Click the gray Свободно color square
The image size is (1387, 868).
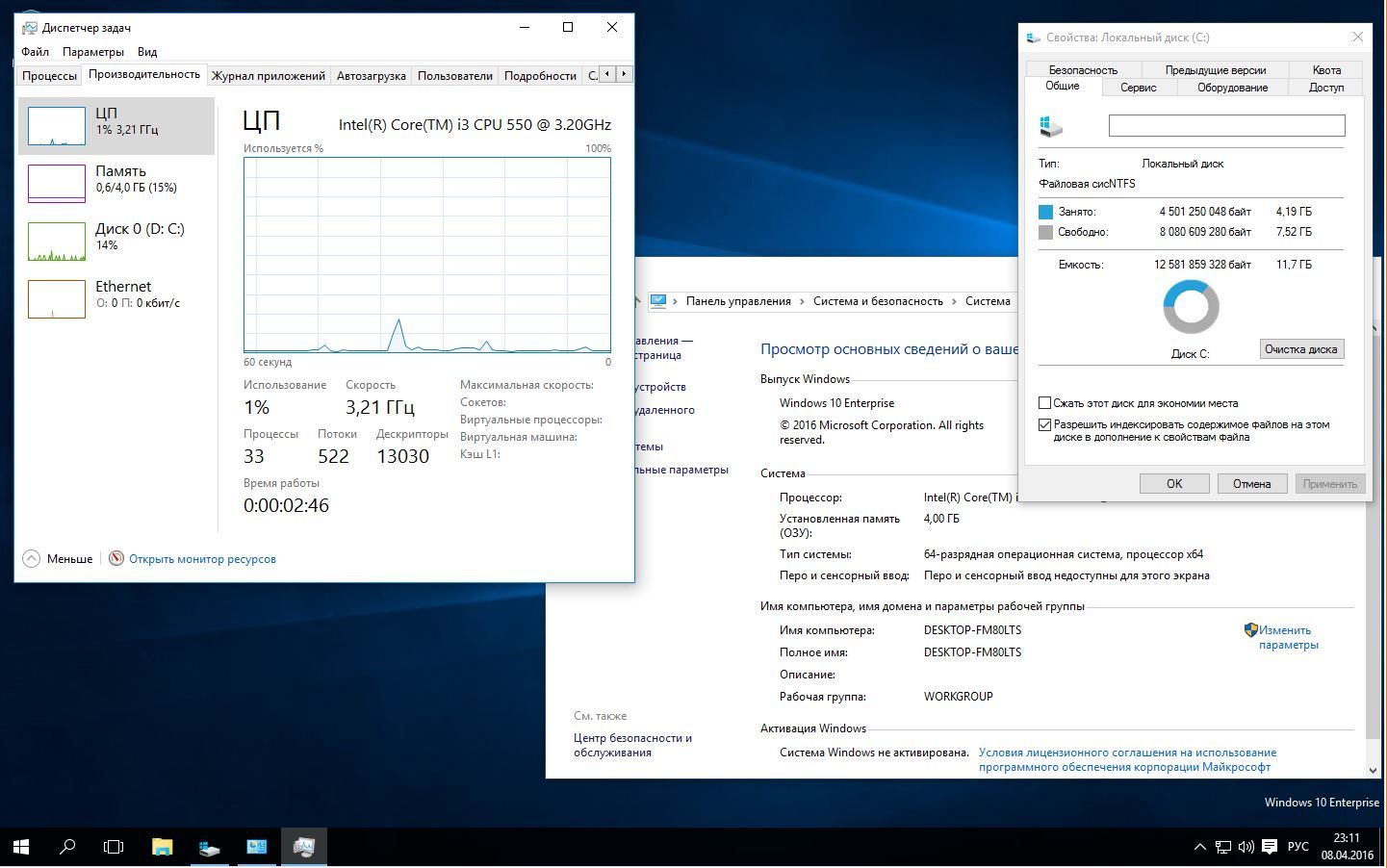(x=1045, y=232)
